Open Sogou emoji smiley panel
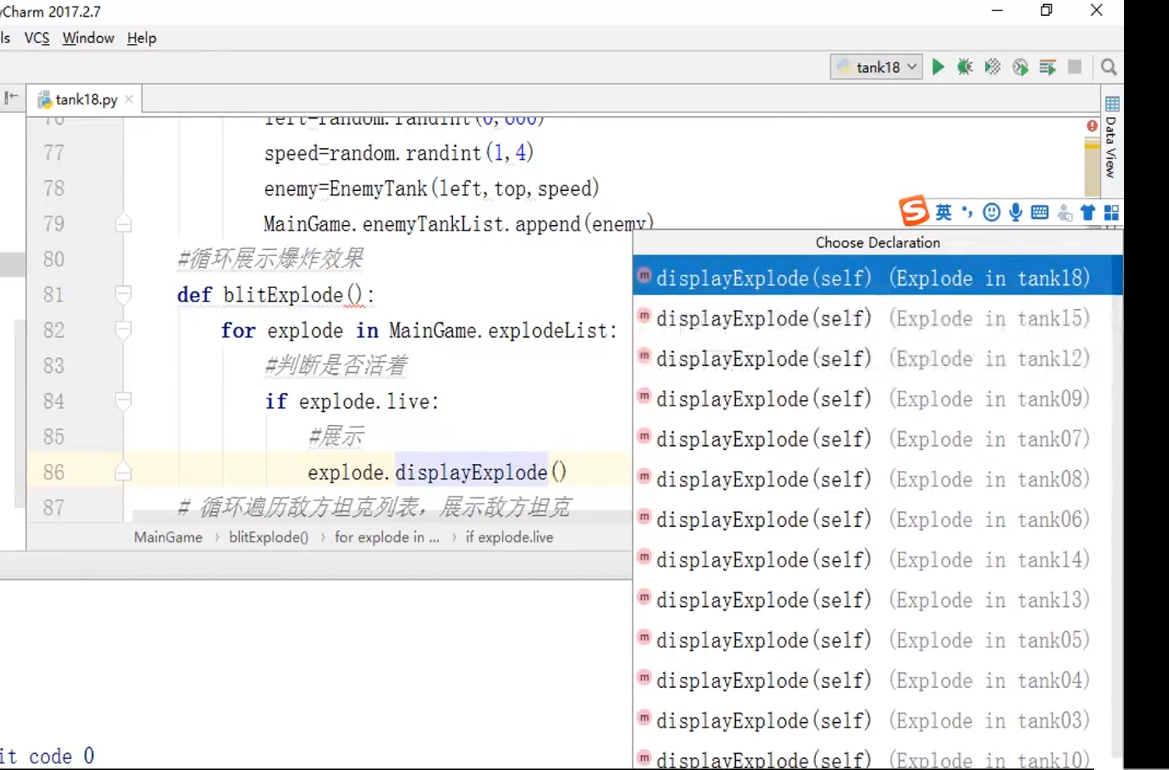 pyautogui.click(x=991, y=212)
